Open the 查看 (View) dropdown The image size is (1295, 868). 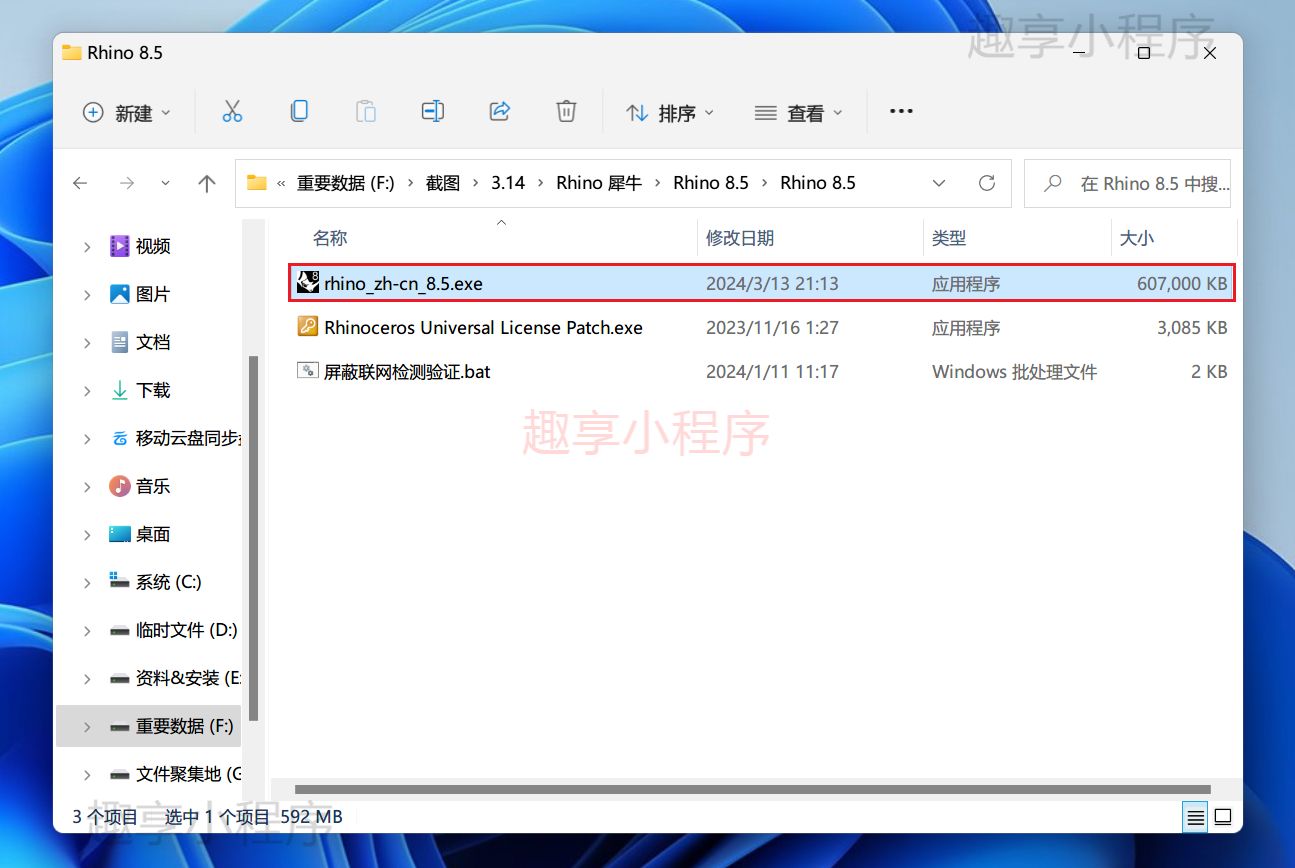[798, 113]
